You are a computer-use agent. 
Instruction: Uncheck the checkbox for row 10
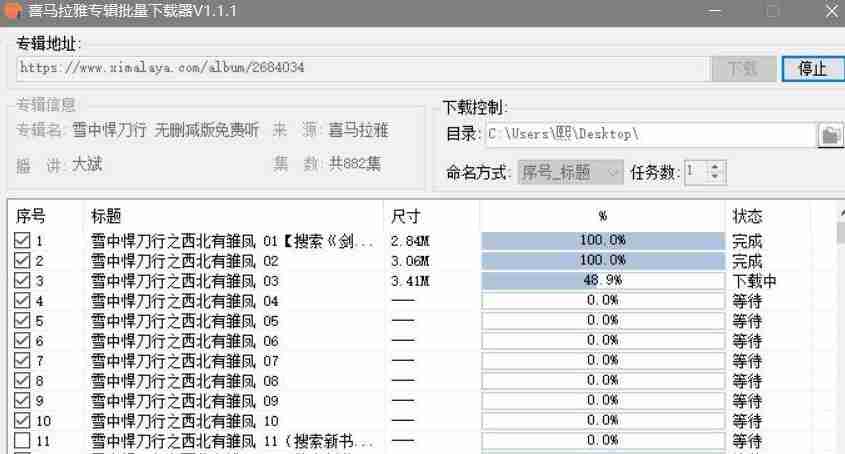click(22, 420)
